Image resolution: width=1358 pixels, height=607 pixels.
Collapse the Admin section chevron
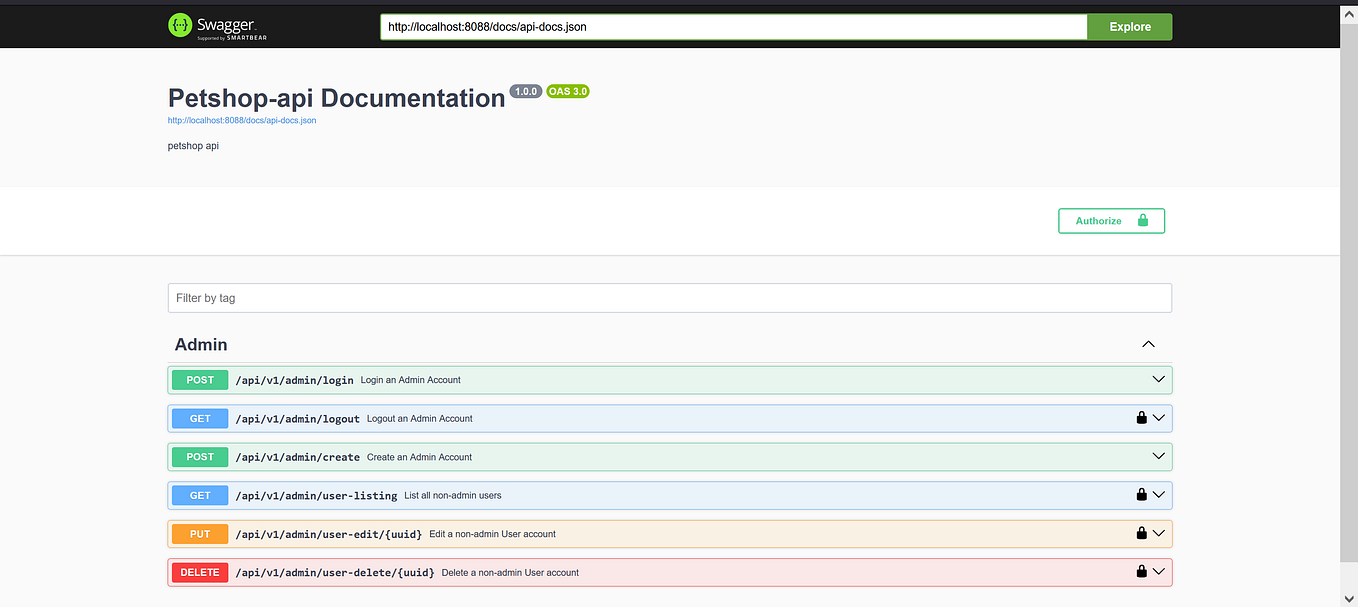point(1148,343)
